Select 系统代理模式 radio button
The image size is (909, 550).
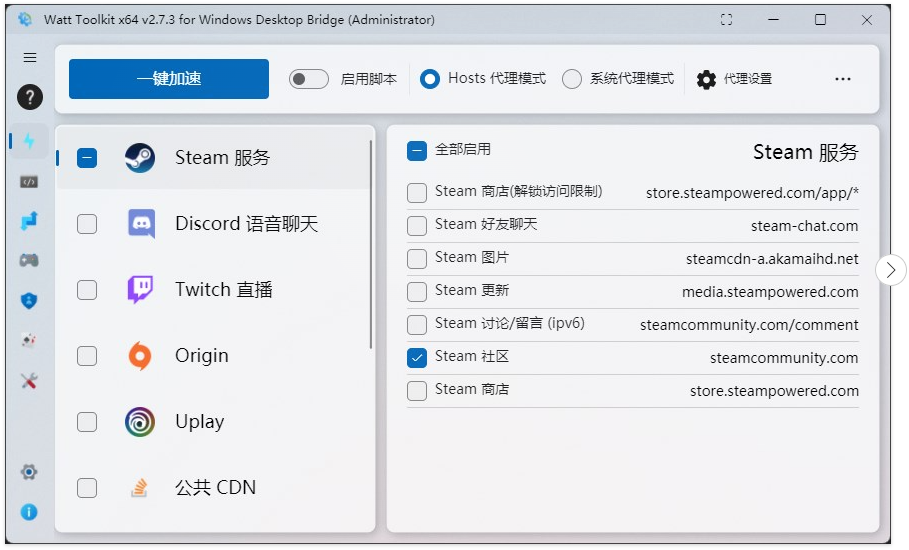pos(572,79)
